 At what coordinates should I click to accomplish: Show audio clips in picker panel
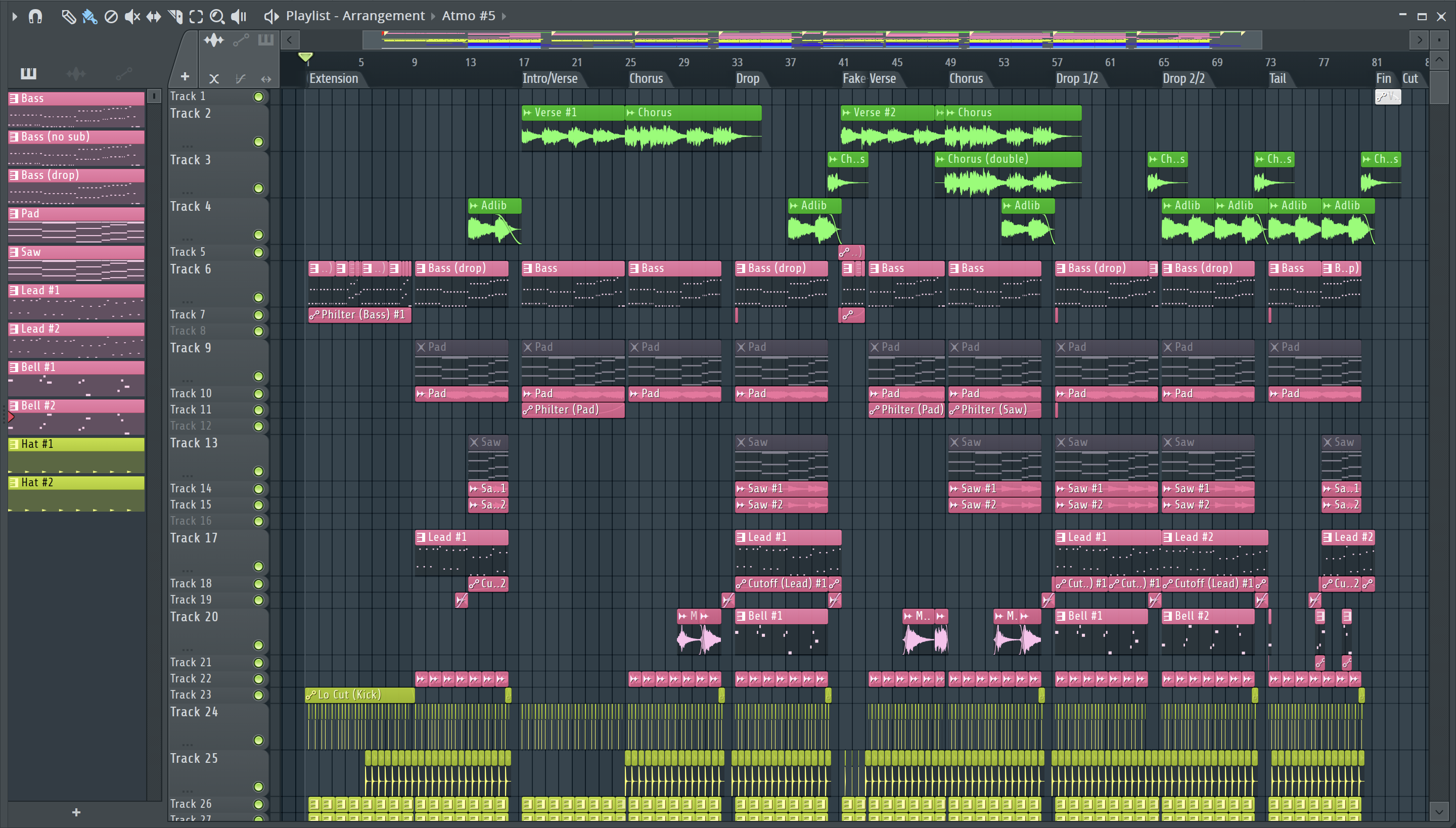pyautogui.click(x=76, y=73)
